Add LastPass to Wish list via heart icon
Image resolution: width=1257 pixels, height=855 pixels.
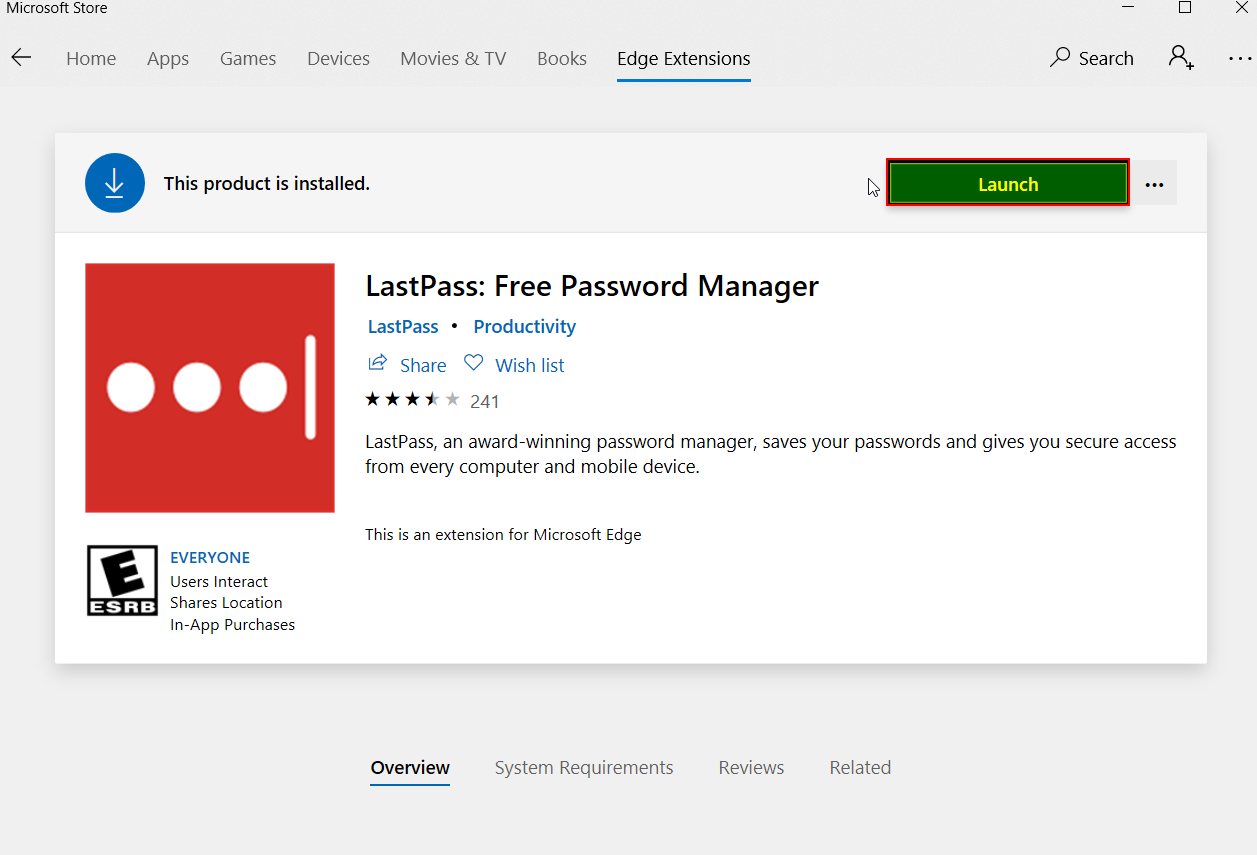click(472, 363)
